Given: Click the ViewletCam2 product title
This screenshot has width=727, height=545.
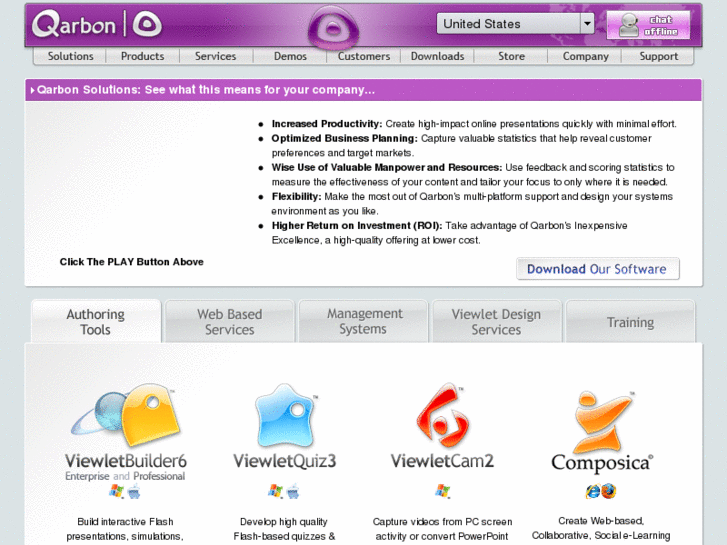Looking at the screenshot, I should click(442, 461).
